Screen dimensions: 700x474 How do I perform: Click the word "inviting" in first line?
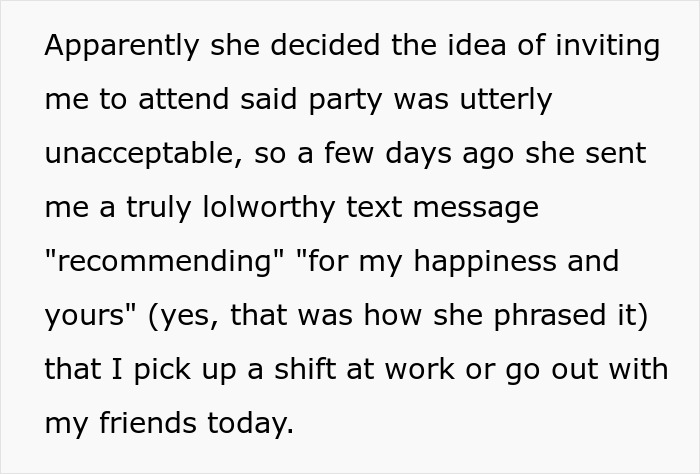pyautogui.click(x=607, y=46)
